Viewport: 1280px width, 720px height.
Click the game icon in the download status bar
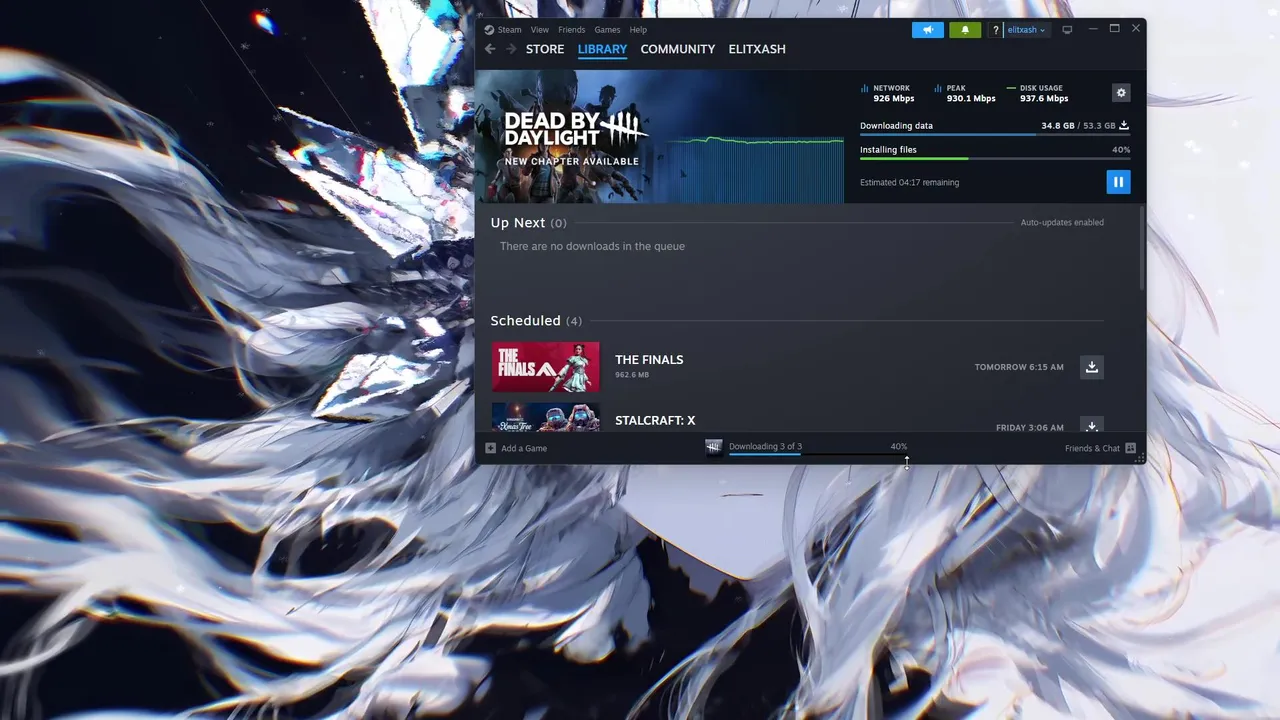click(713, 447)
